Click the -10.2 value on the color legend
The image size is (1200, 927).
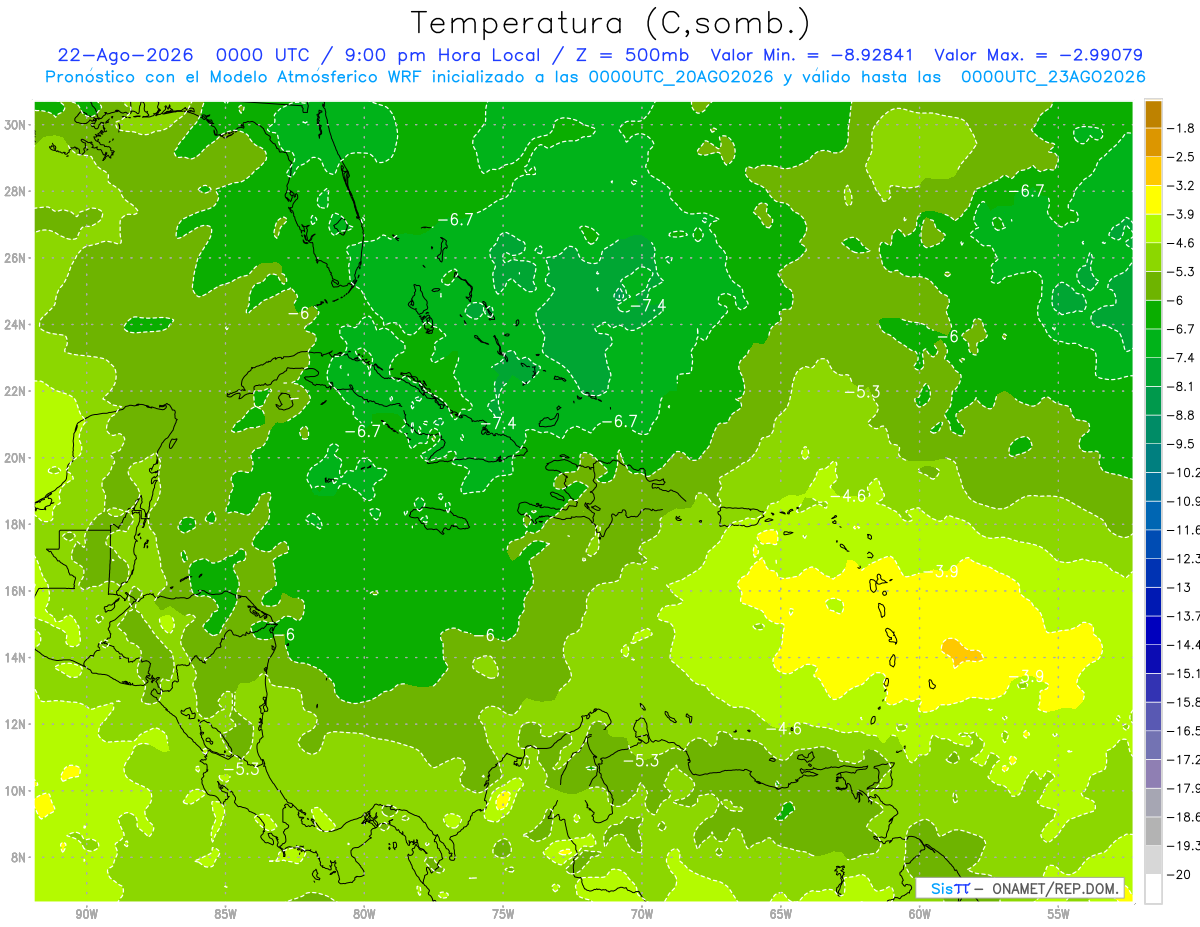pyautogui.click(x=1183, y=472)
